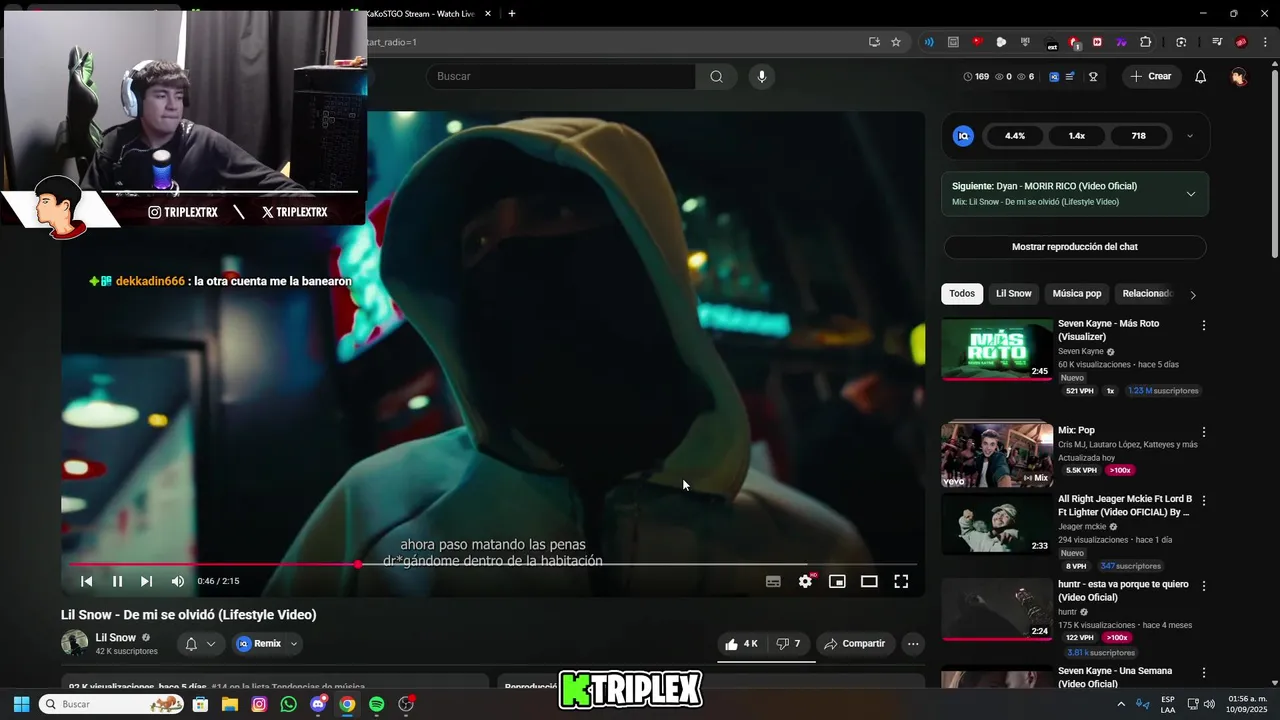Open the Lil Snow channel name link
The image size is (1280, 720).
116,638
